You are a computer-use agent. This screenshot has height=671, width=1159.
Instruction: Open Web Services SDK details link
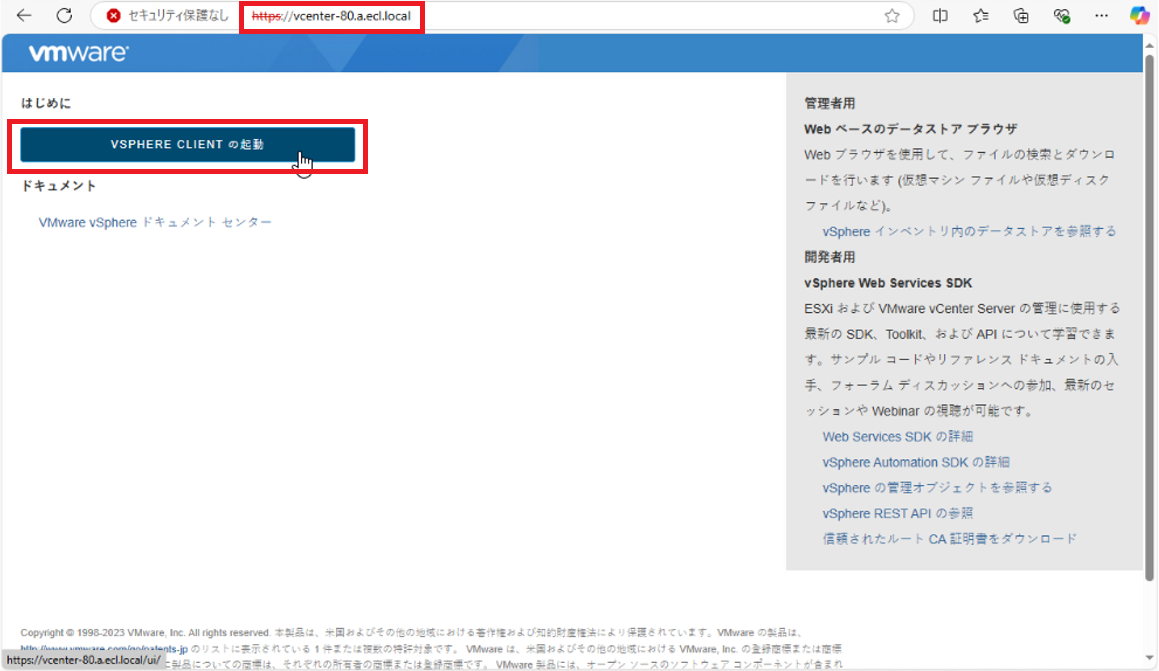tap(897, 437)
